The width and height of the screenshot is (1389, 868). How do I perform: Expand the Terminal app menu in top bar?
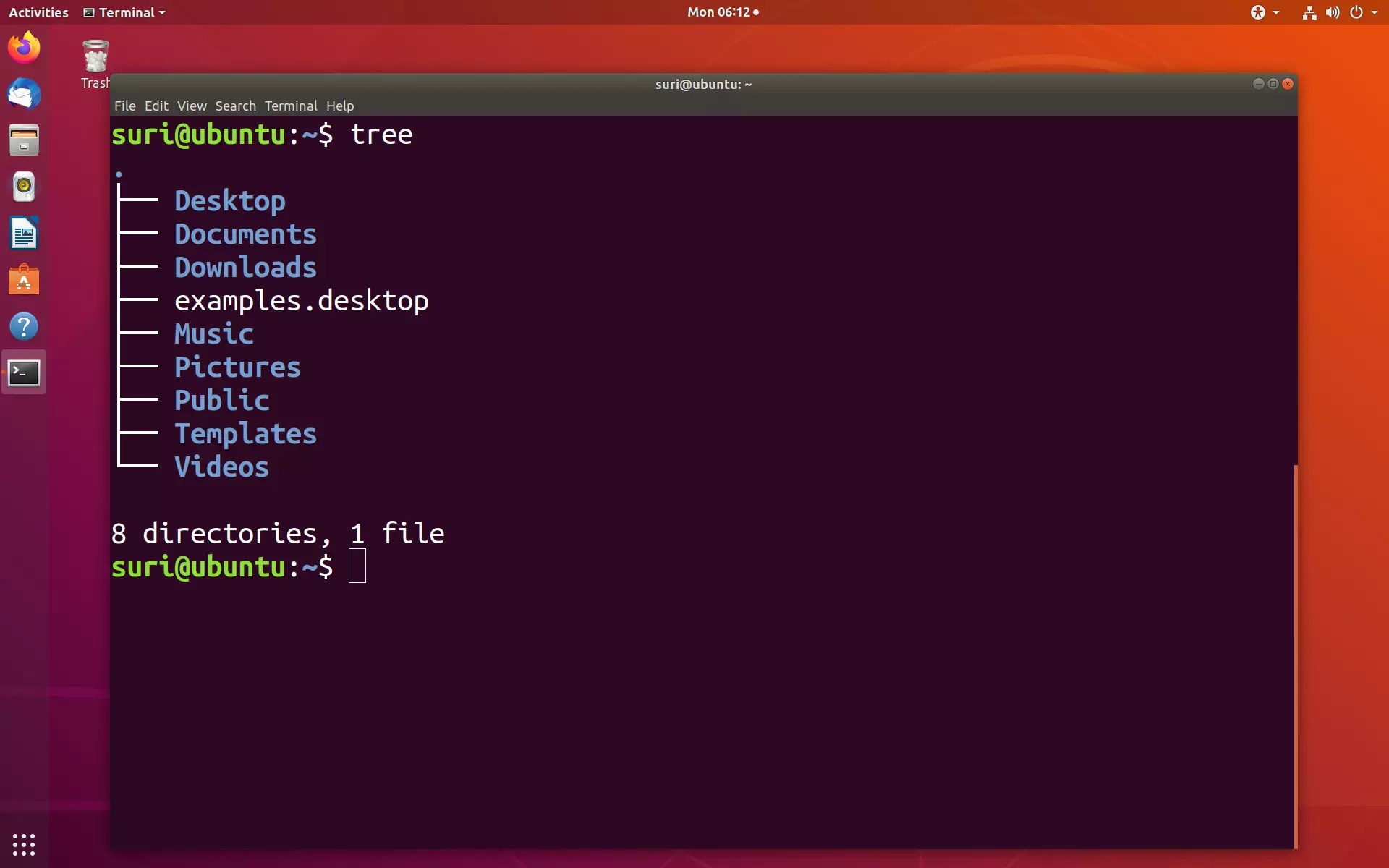pos(124,12)
